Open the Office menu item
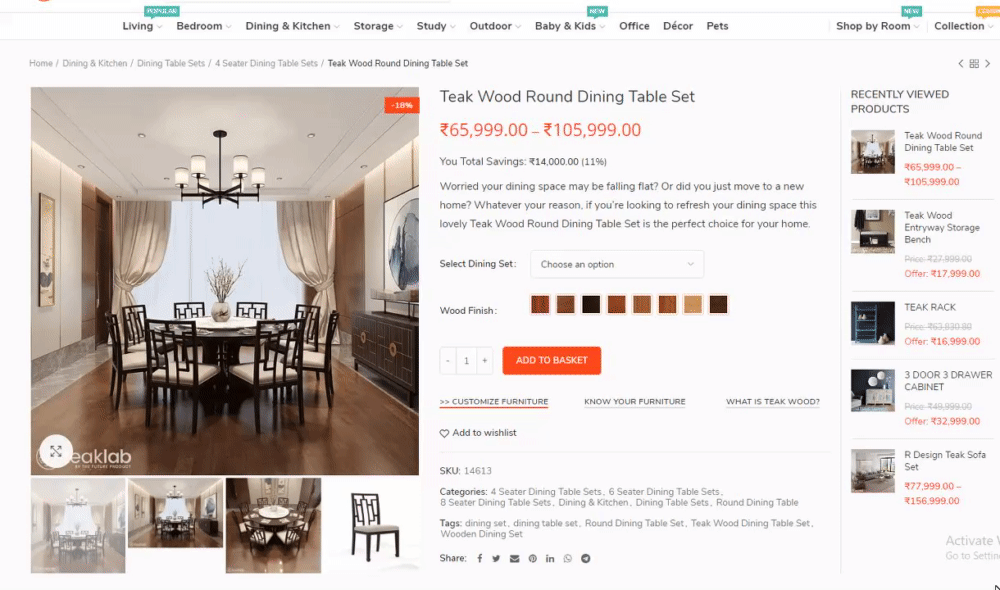 click(x=634, y=26)
